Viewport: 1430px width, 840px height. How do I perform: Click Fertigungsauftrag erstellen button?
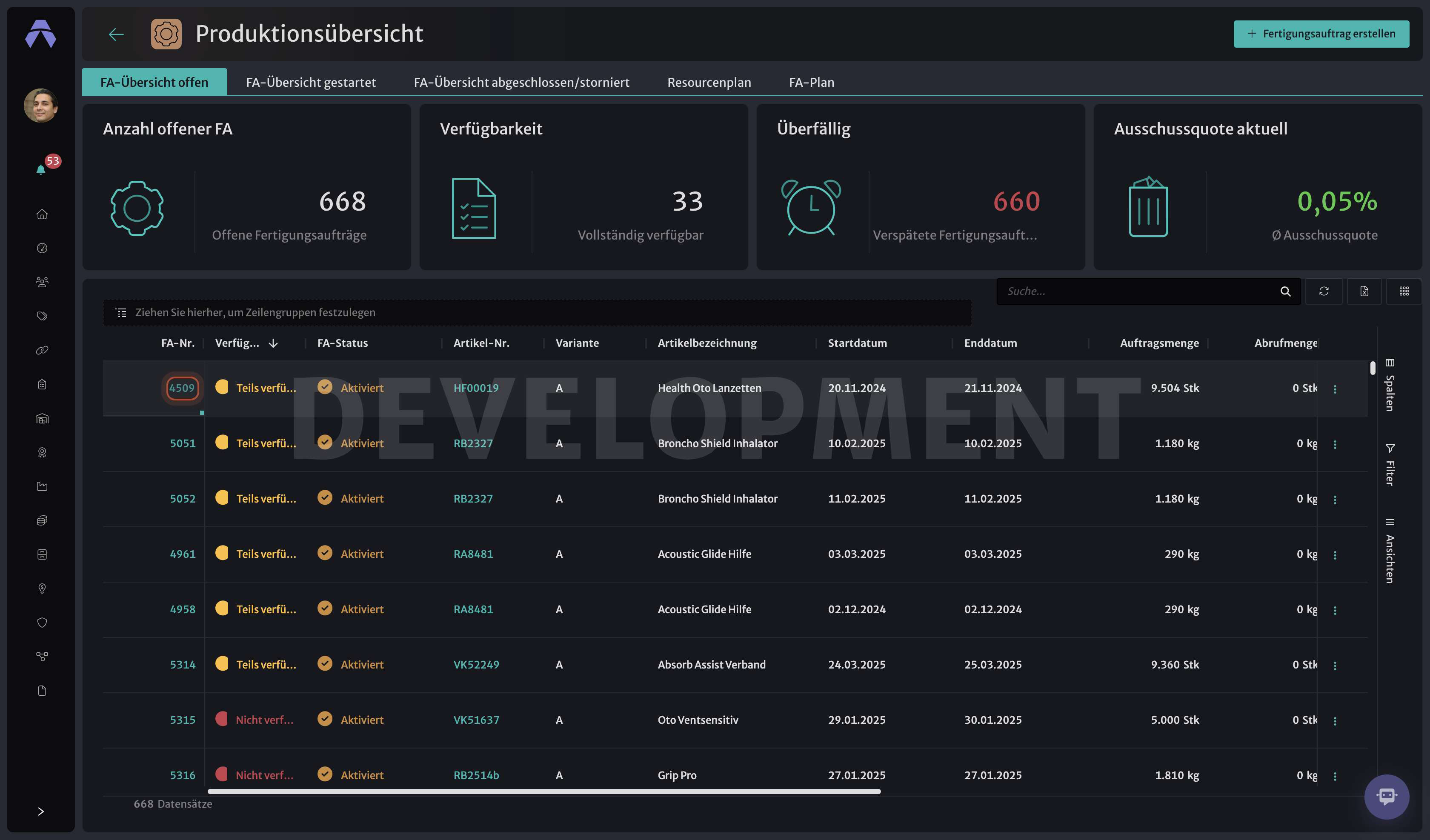coord(1321,34)
